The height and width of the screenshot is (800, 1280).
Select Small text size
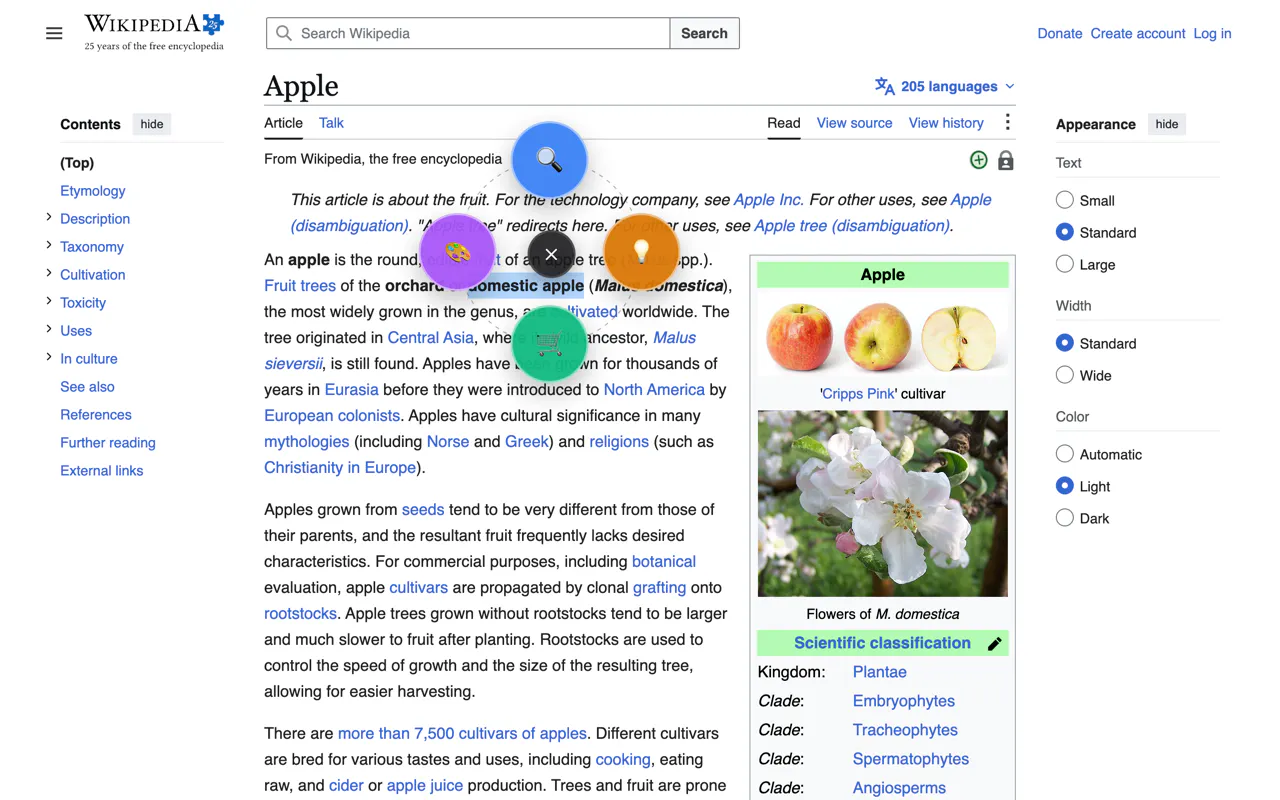[1065, 200]
